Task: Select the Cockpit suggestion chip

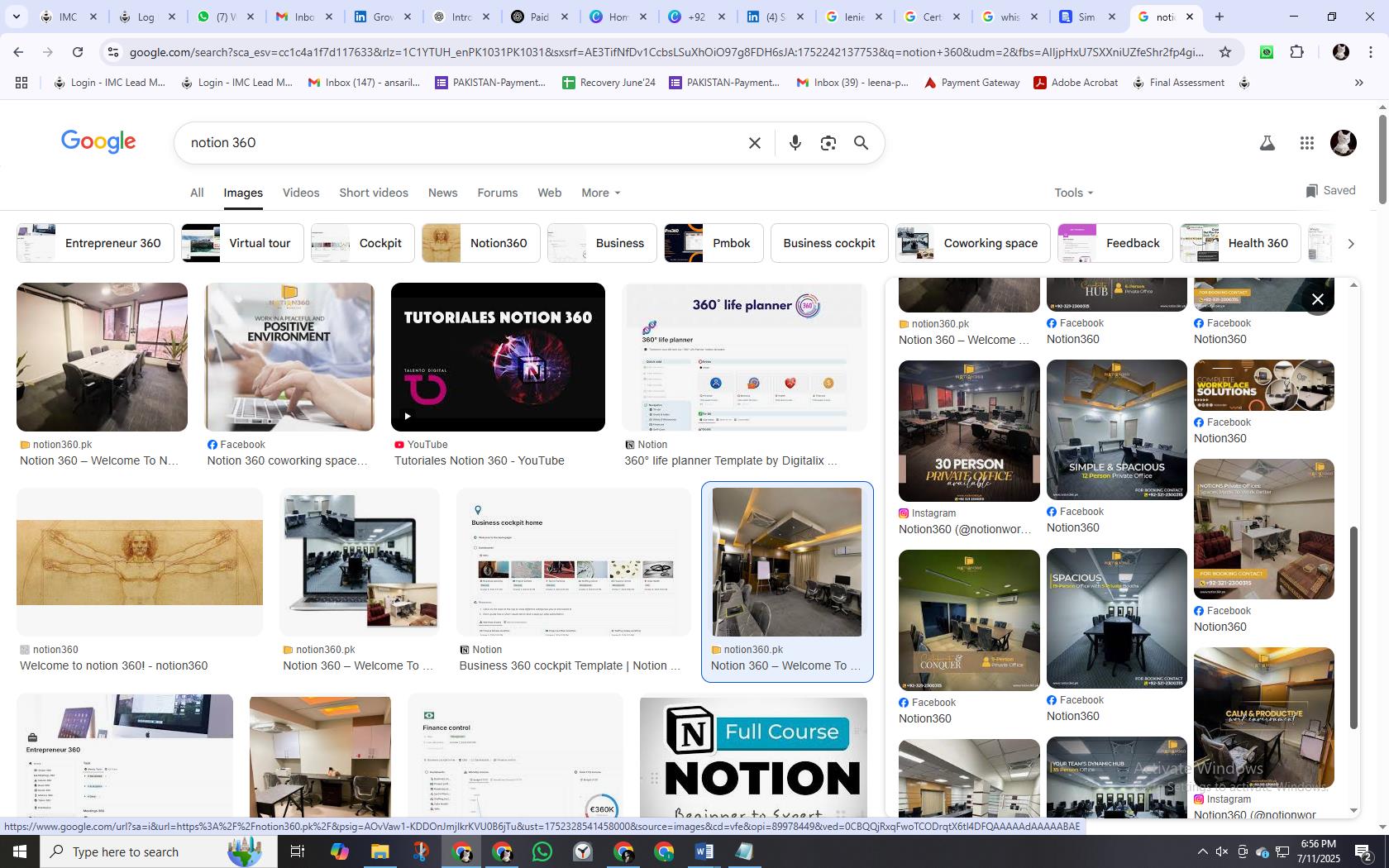Action: pyautogui.click(x=362, y=243)
